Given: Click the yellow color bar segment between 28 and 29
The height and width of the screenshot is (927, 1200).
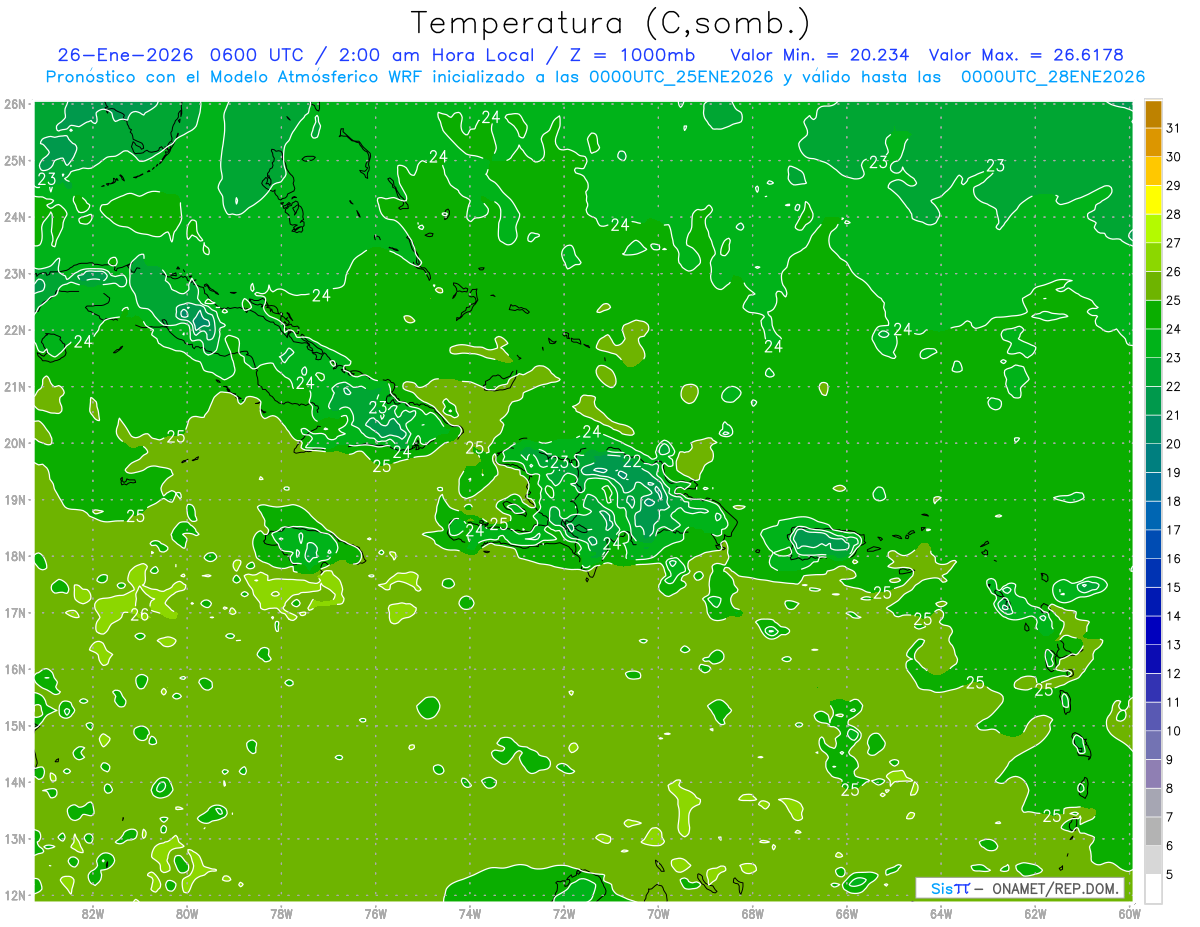Looking at the screenshot, I should coord(1153,200).
